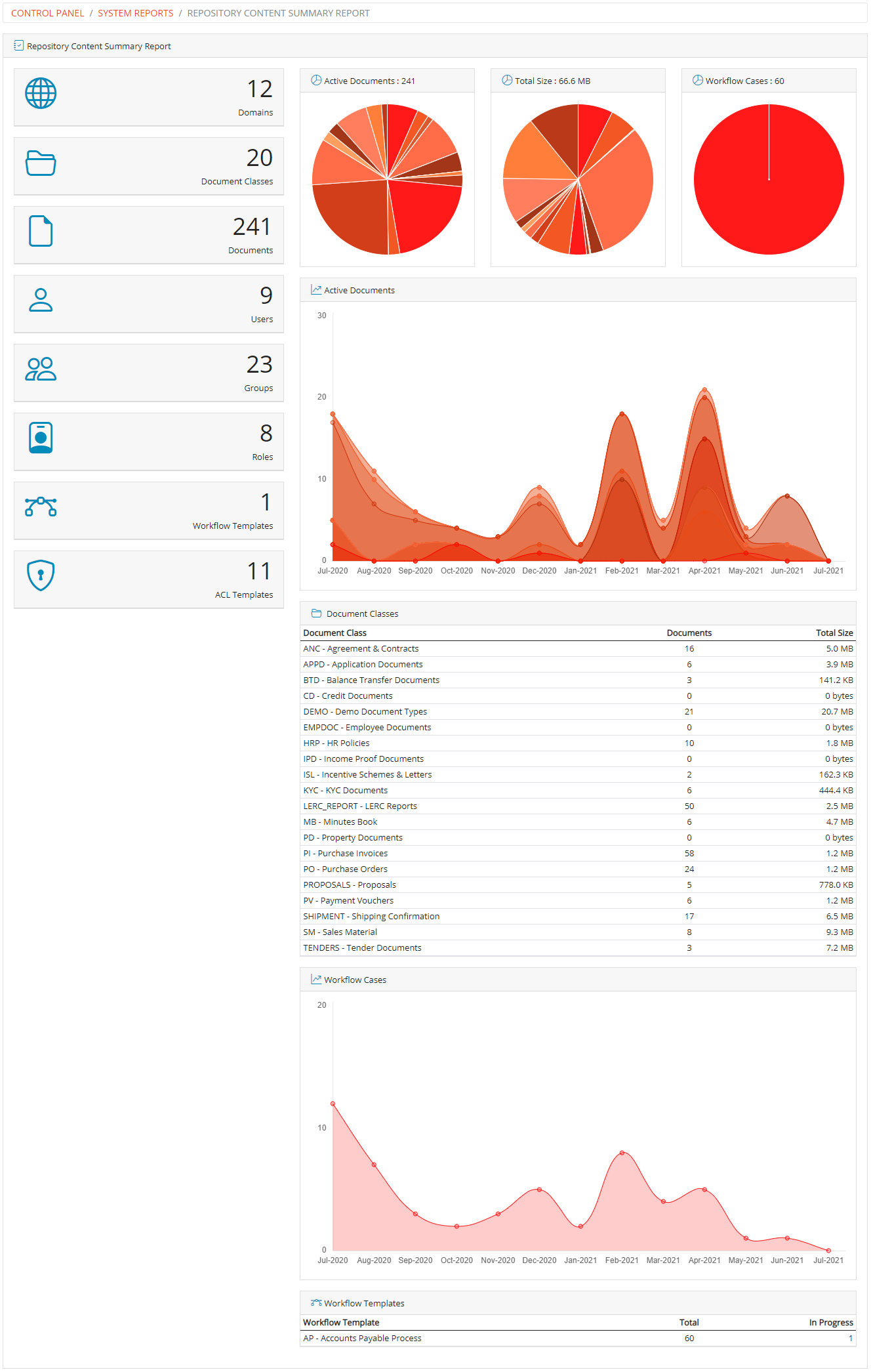Click the Documents file icon
Image resolution: width=871 pixels, height=1372 pixels.
[41, 231]
